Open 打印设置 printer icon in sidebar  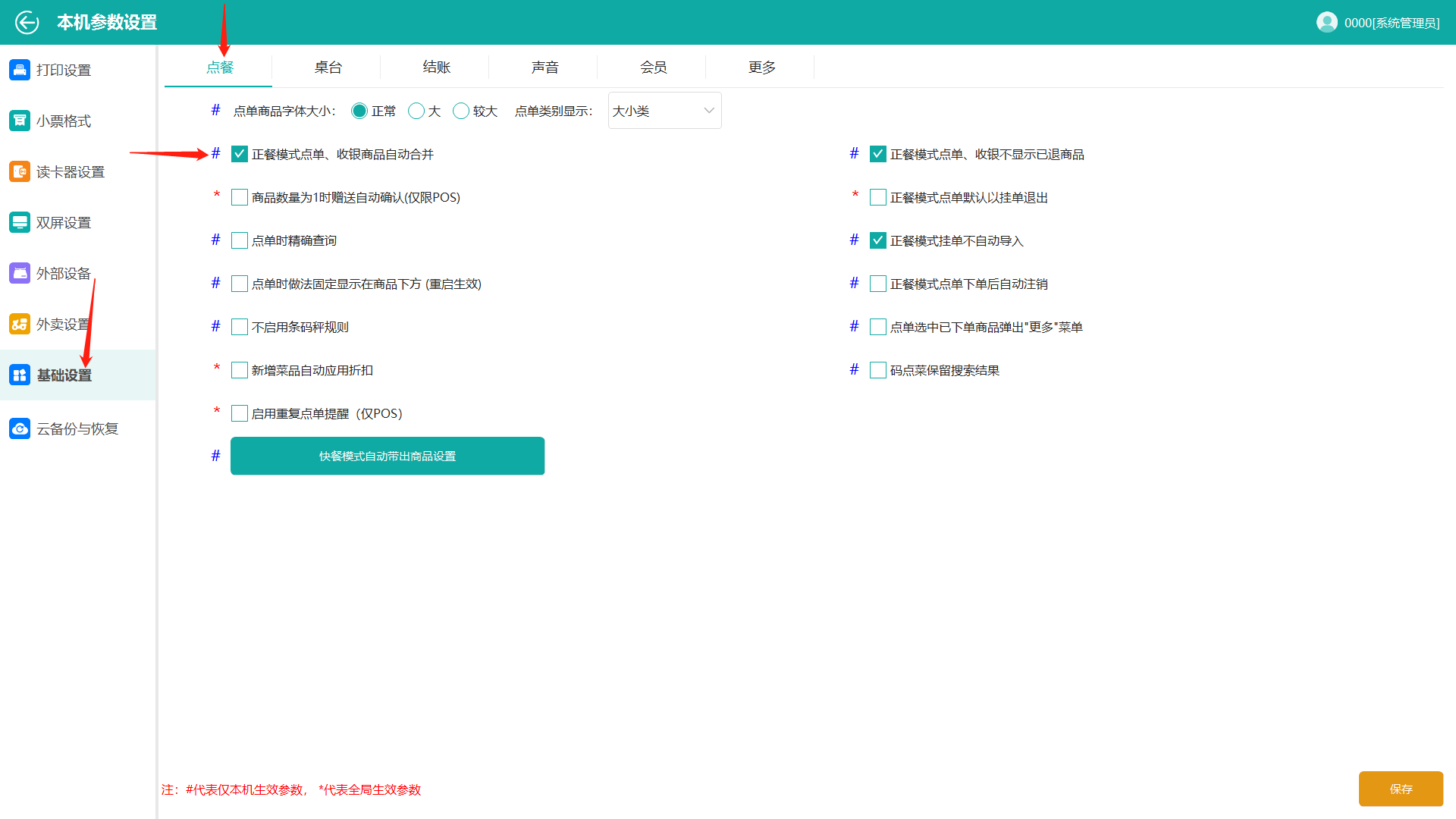tap(20, 70)
